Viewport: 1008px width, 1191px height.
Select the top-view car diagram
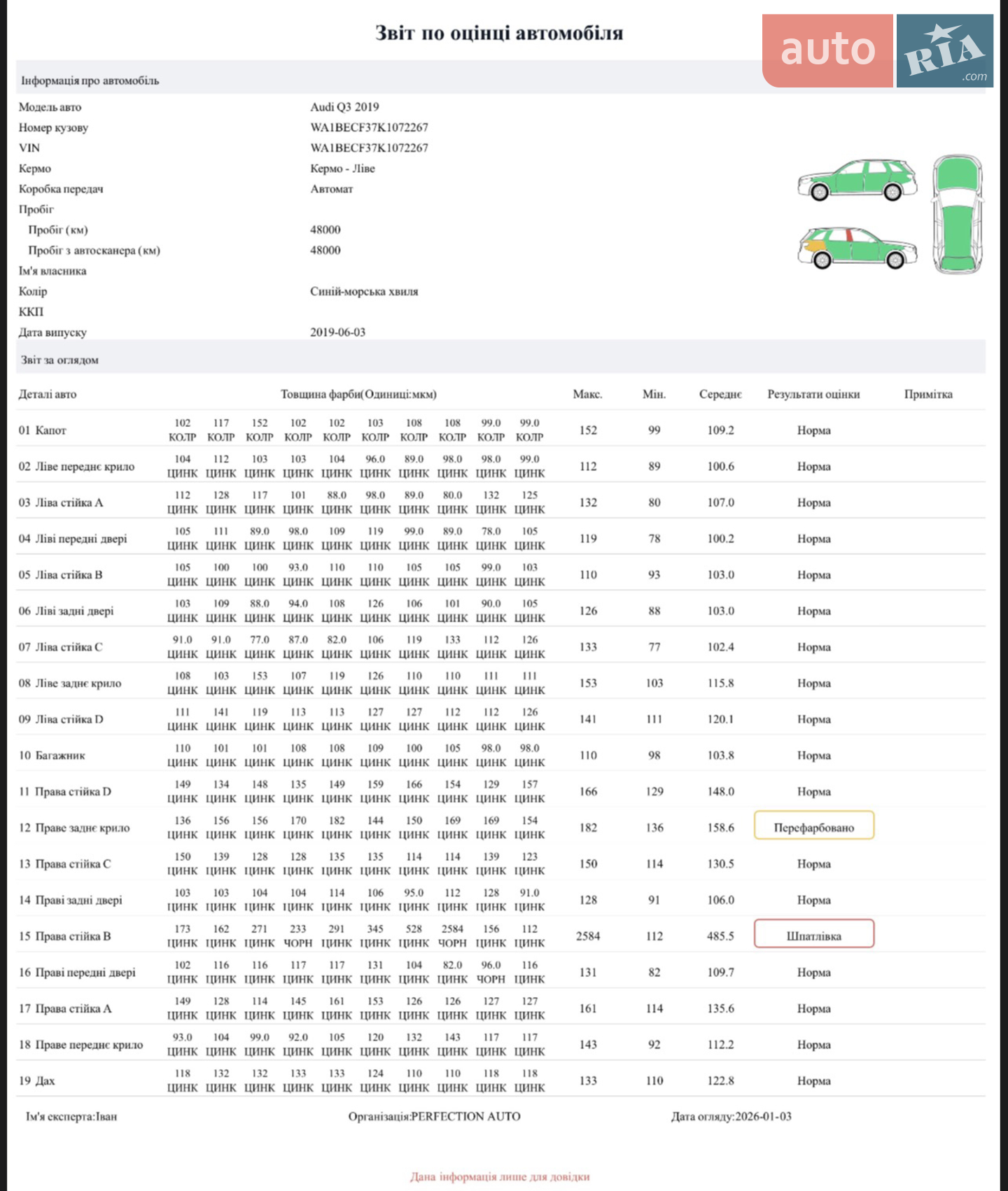[x=958, y=214]
